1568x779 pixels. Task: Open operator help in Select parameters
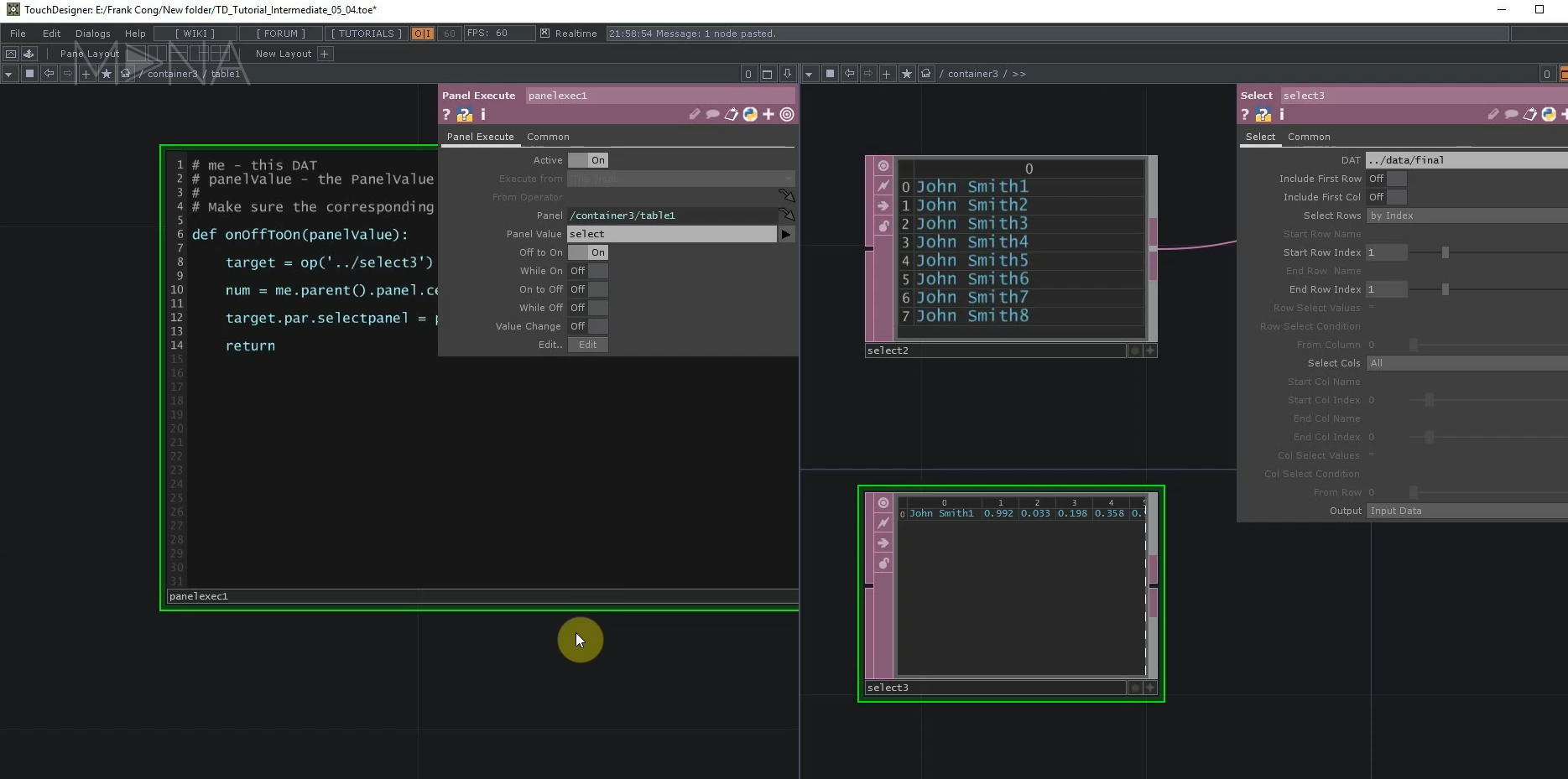[1245, 115]
